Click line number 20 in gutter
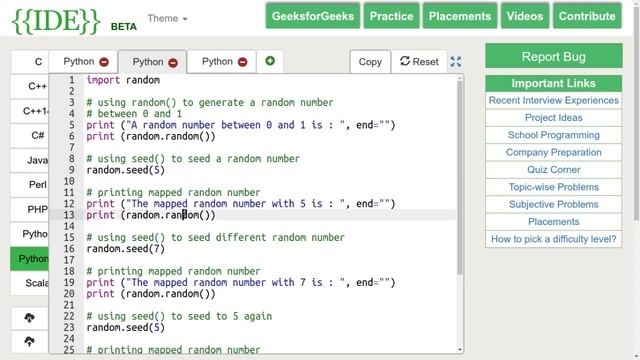Image resolution: width=640 pixels, height=360 pixels. tap(69, 294)
